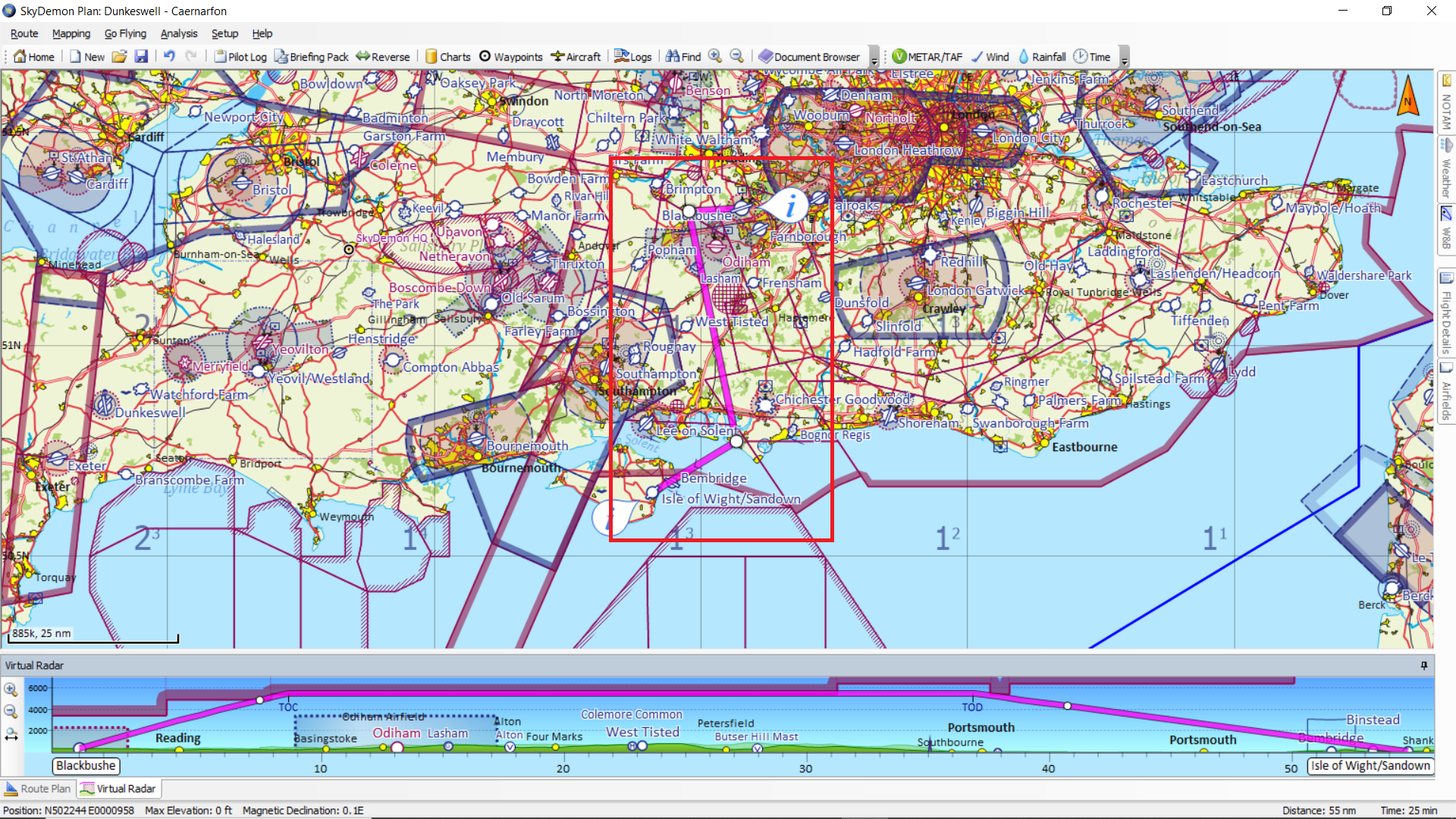Image resolution: width=1456 pixels, height=819 pixels.
Task: Generate the Briefing Pack
Action: pyautogui.click(x=312, y=57)
